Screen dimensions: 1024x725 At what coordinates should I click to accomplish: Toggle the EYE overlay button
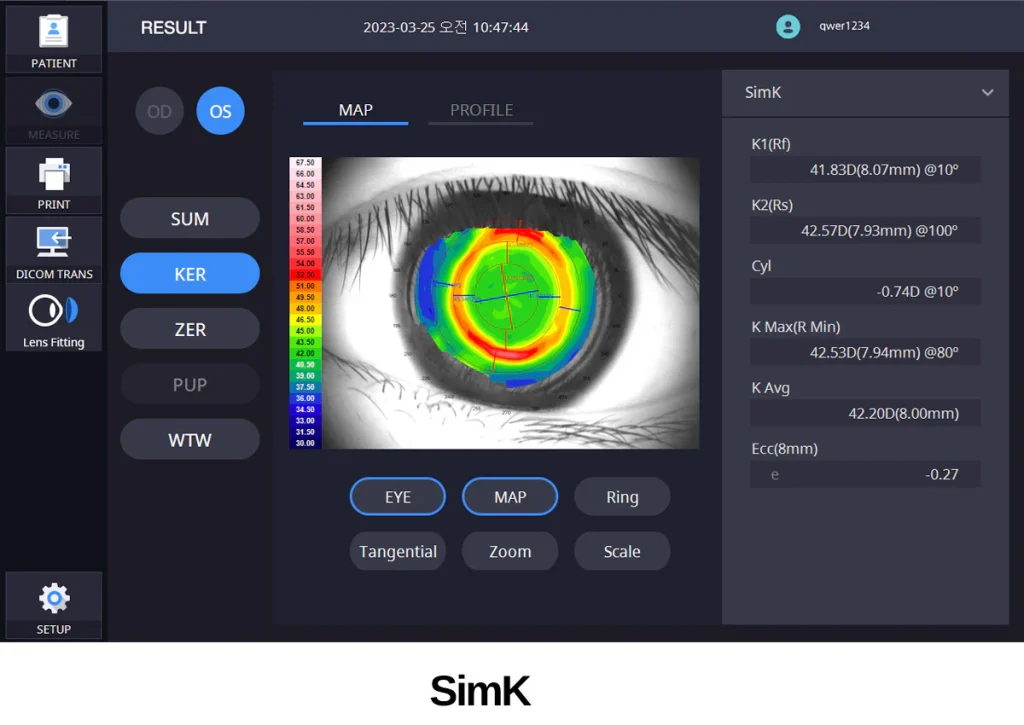(398, 497)
